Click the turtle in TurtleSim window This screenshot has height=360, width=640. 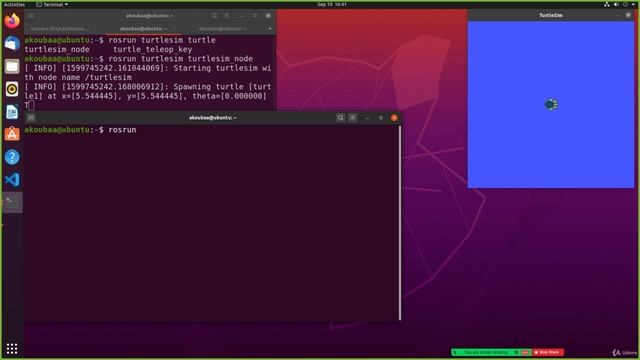click(x=551, y=104)
